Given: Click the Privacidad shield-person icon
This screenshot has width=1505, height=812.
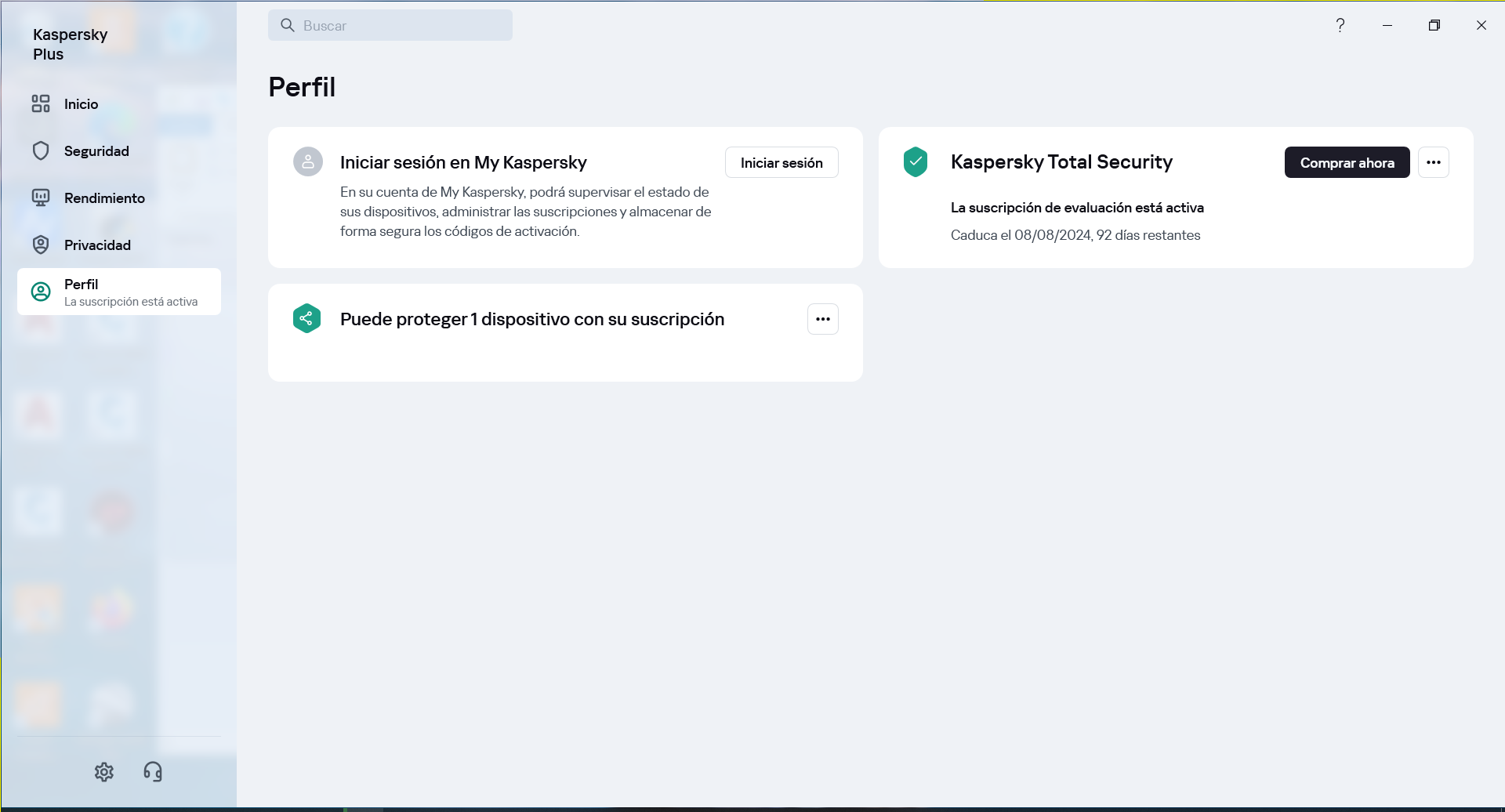Looking at the screenshot, I should [41, 245].
